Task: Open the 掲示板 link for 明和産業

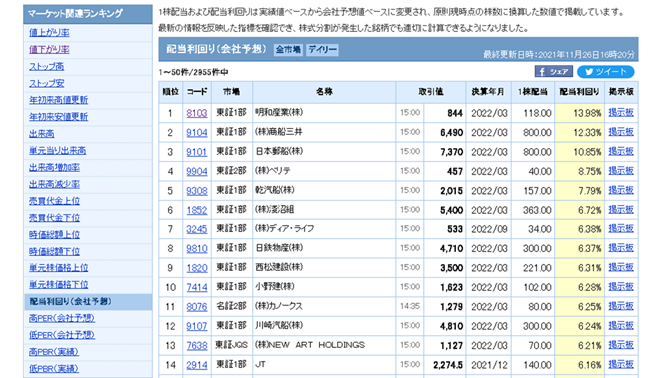Action: 621,113
